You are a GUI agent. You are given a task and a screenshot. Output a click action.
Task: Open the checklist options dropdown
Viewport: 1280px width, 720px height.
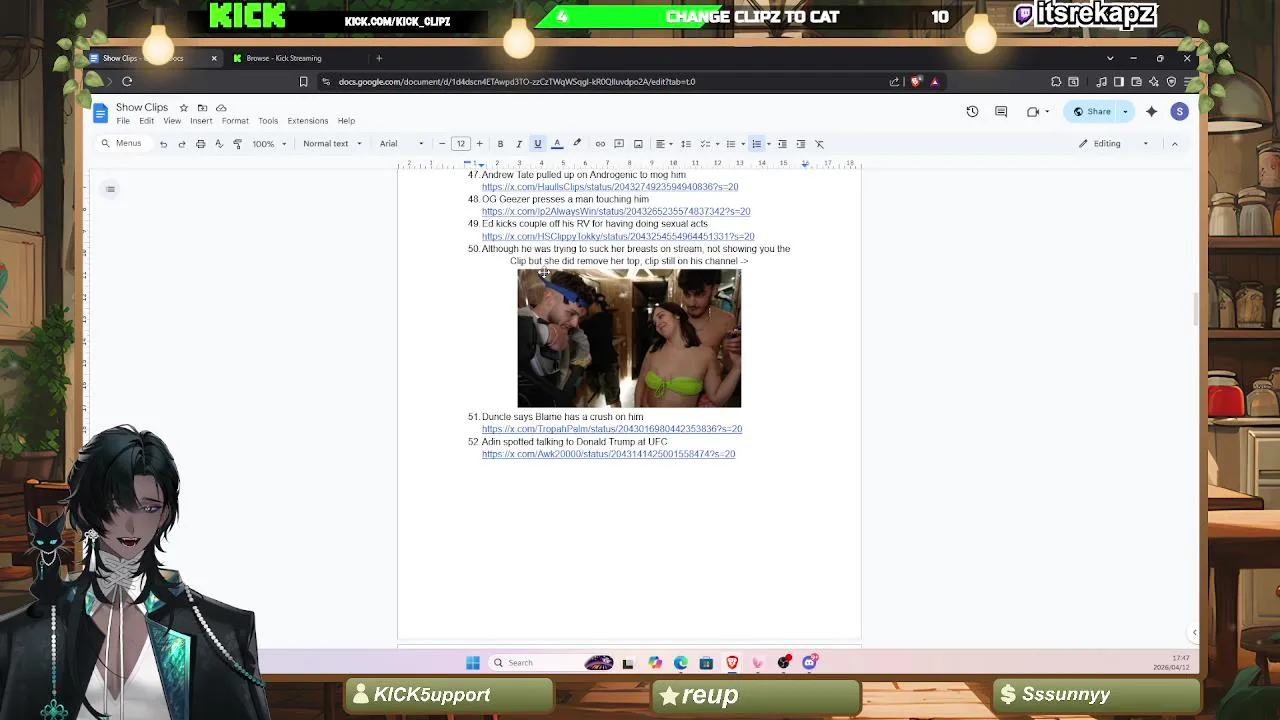(709, 144)
